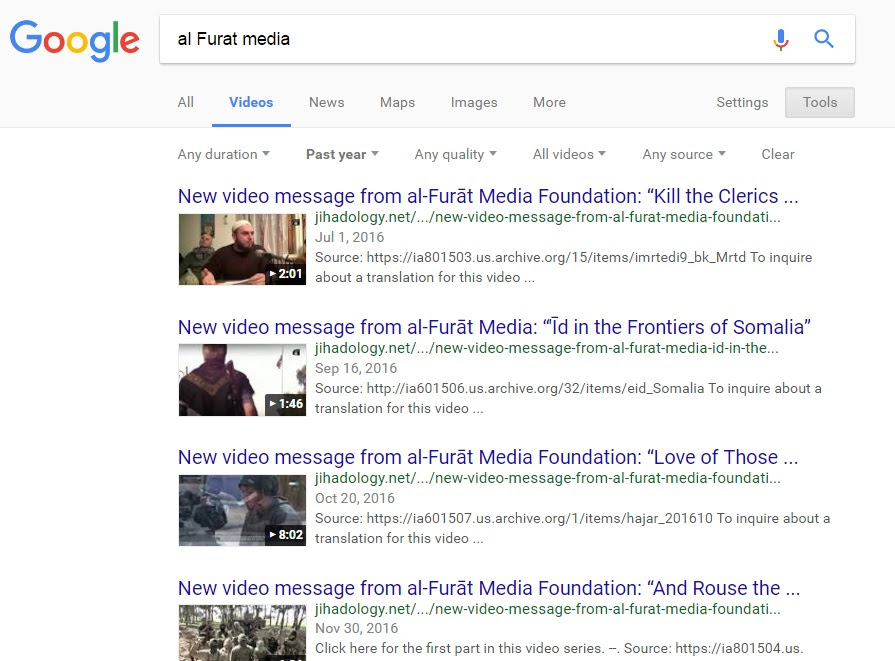Start voice search with the microphone icon
The height and width of the screenshot is (661, 895).
pos(780,39)
